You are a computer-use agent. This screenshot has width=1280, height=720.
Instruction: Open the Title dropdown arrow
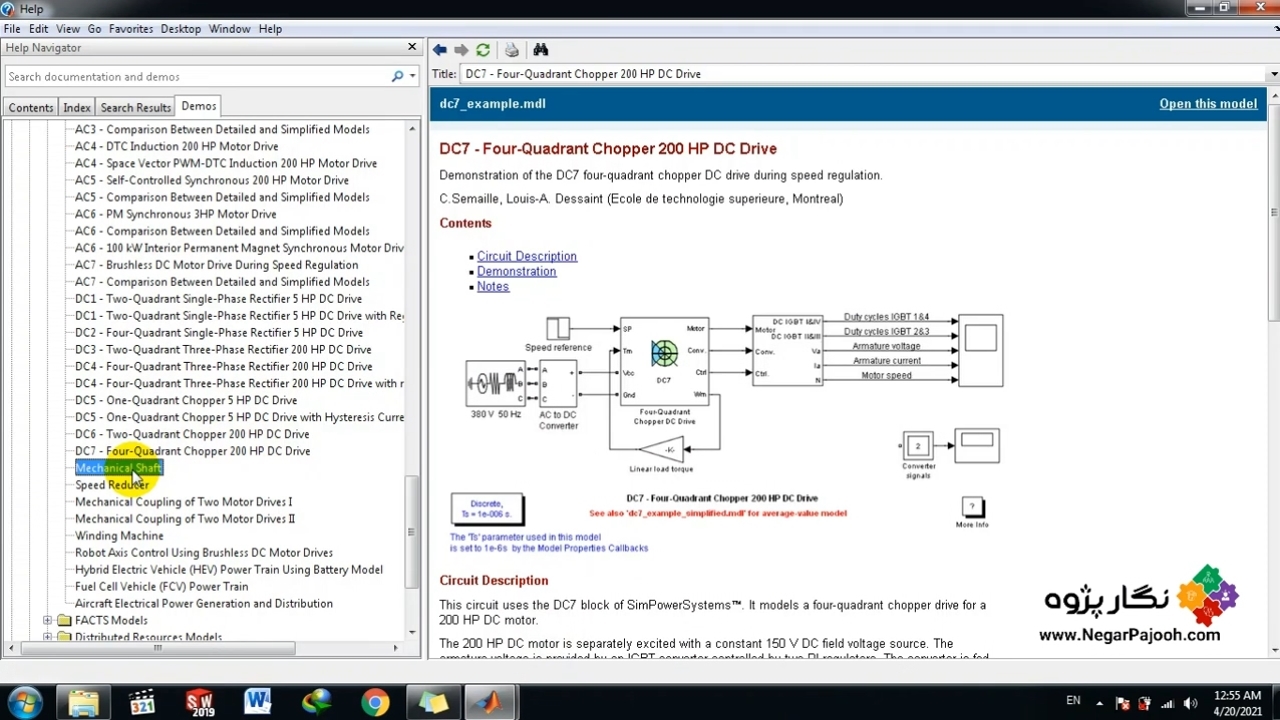1273,75
